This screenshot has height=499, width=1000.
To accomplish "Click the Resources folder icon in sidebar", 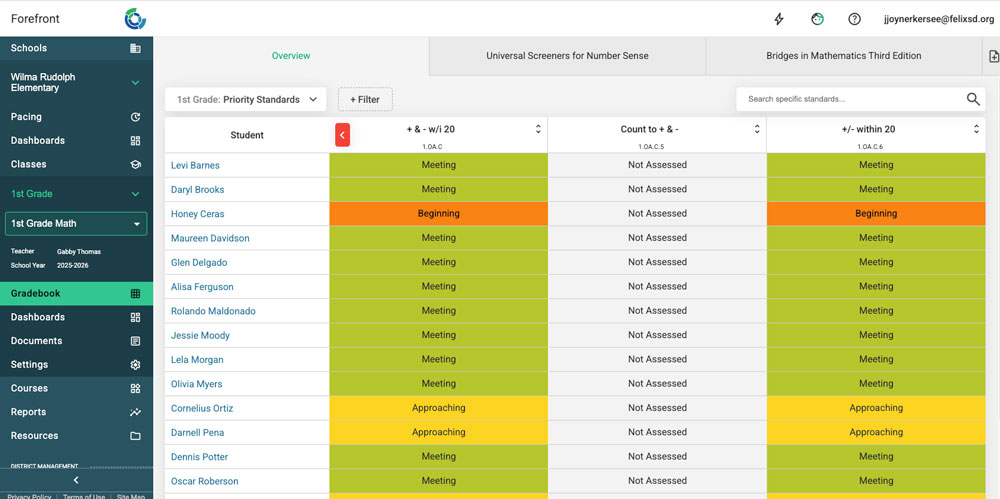I will point(135,436).
